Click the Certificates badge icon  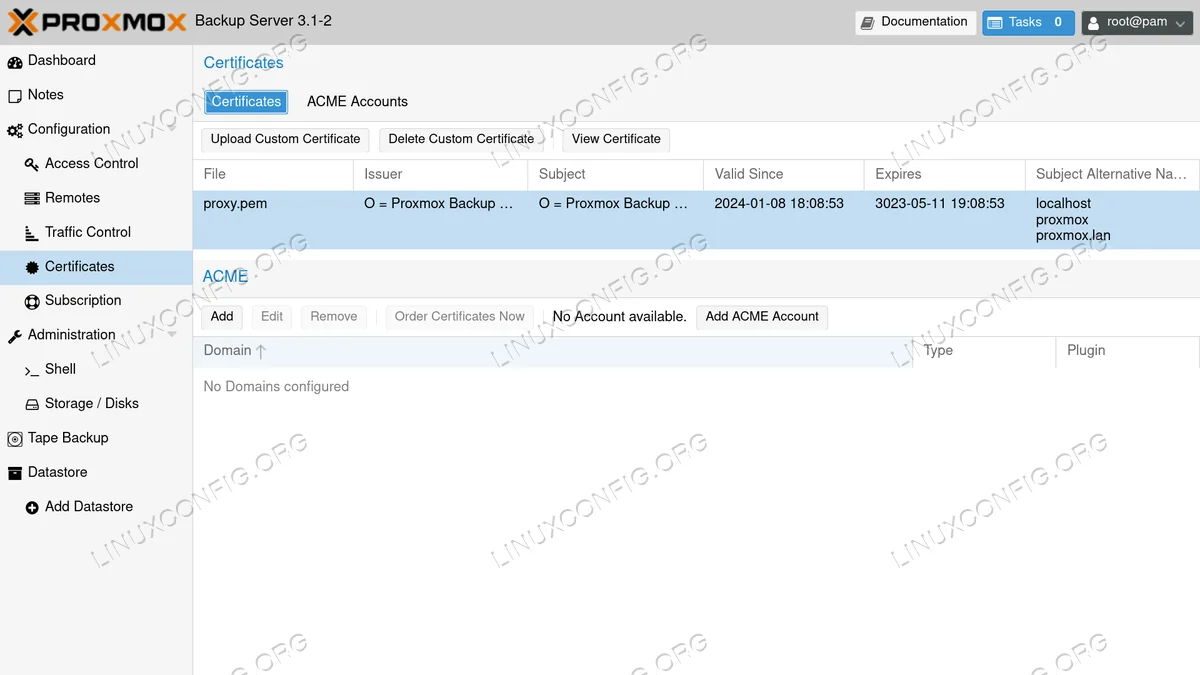32,267
